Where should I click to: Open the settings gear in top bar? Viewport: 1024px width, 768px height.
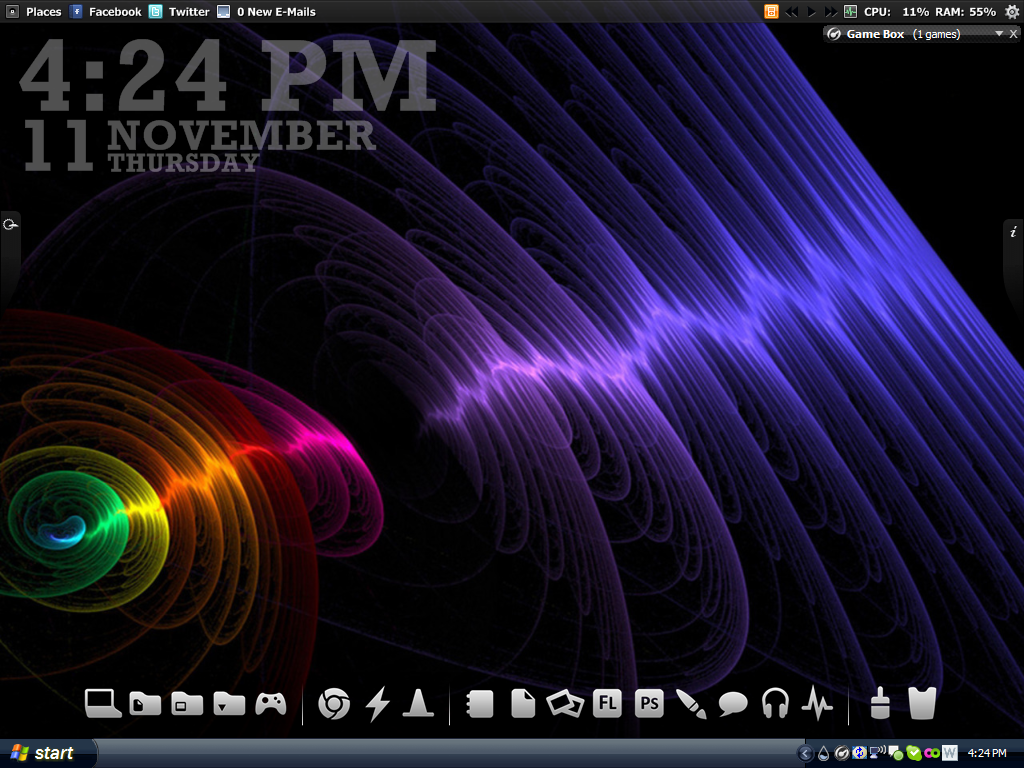(x=1011, y=12)
